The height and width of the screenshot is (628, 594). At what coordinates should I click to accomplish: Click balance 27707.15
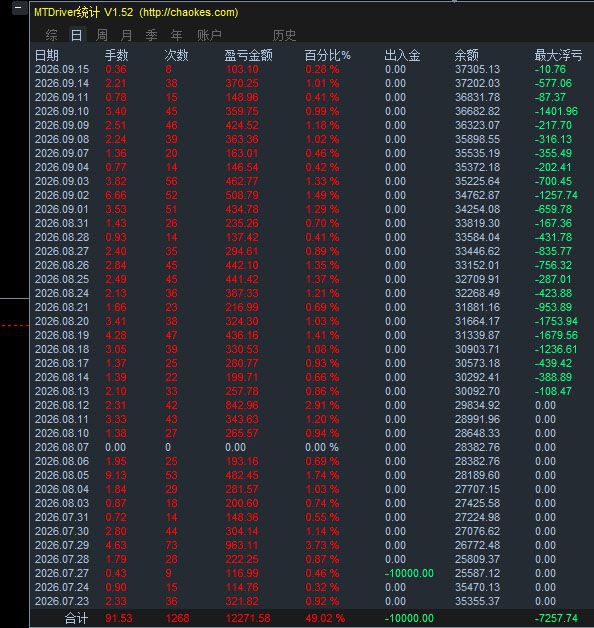click(477, 489)
